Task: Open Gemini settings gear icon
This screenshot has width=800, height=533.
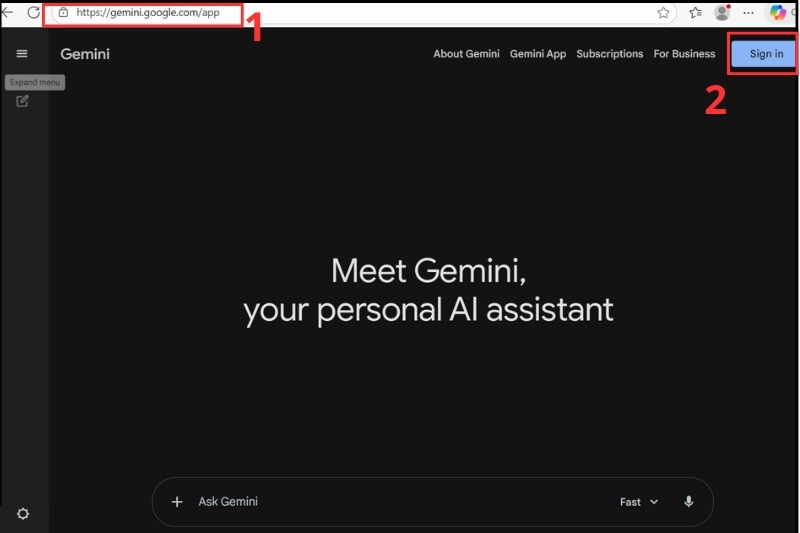Action: (x=23, y=514)
